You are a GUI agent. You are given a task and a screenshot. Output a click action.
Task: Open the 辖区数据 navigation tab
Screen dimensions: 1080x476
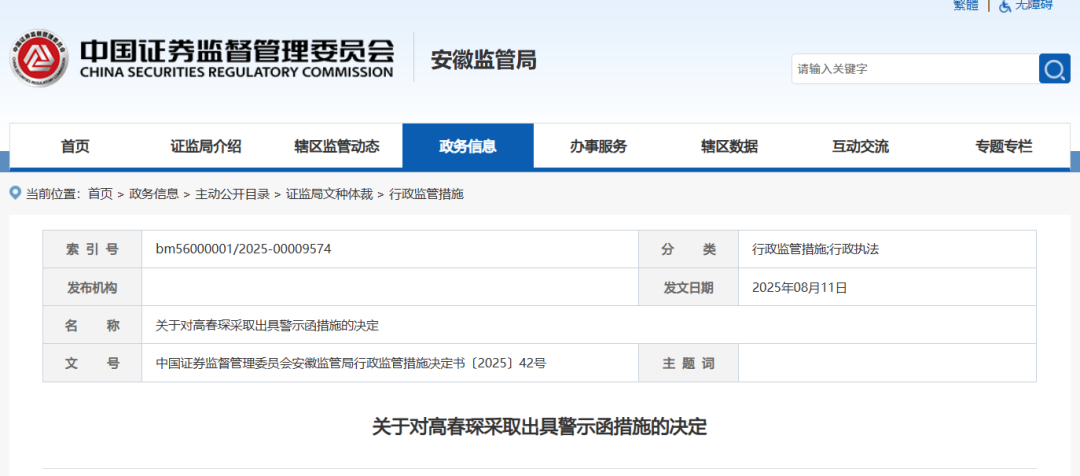click(729, 146)
